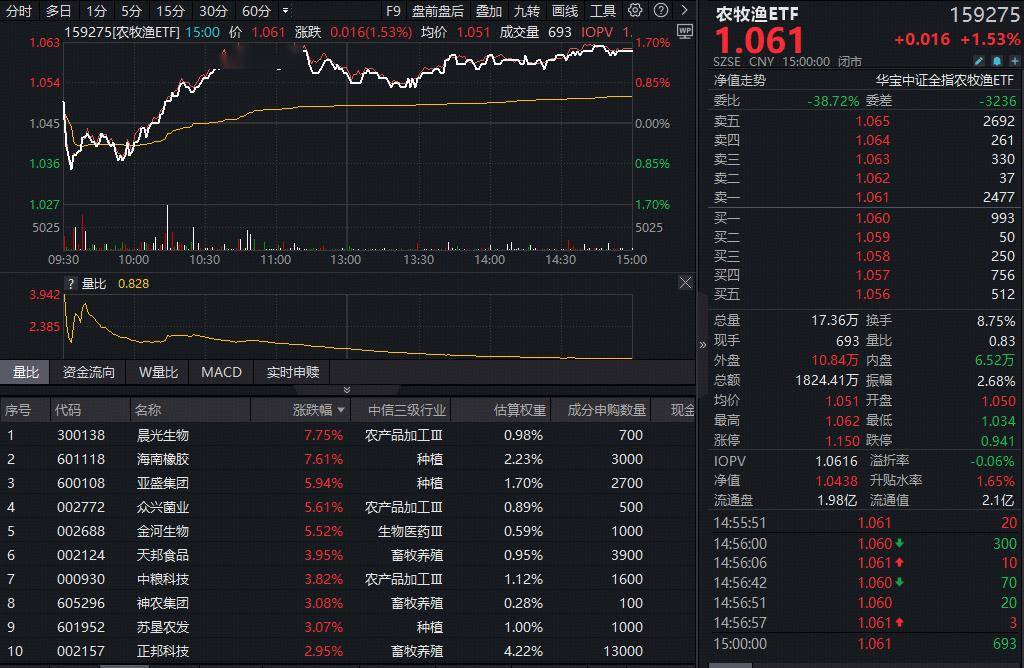Open 工具 tools button
The image size is (1024, 668).
point(603,11)
